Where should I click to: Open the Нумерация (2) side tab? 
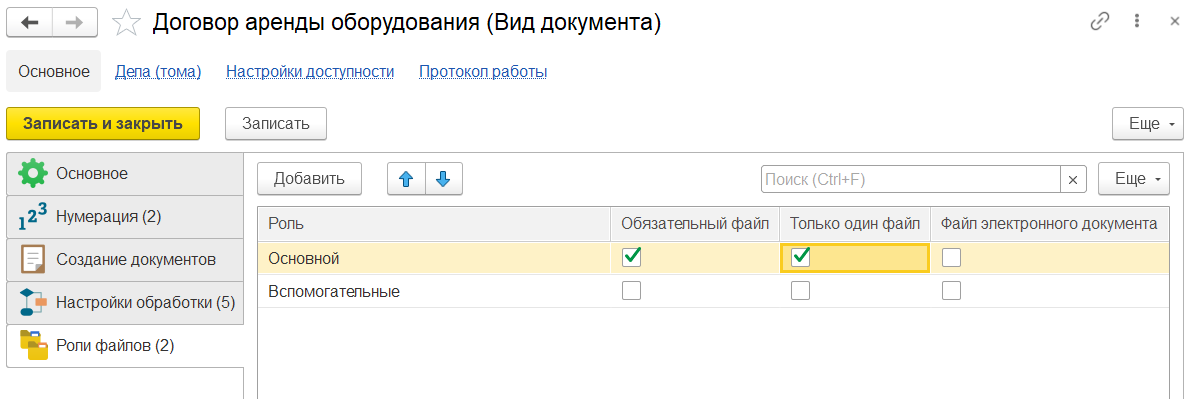[x=125, y=217]
